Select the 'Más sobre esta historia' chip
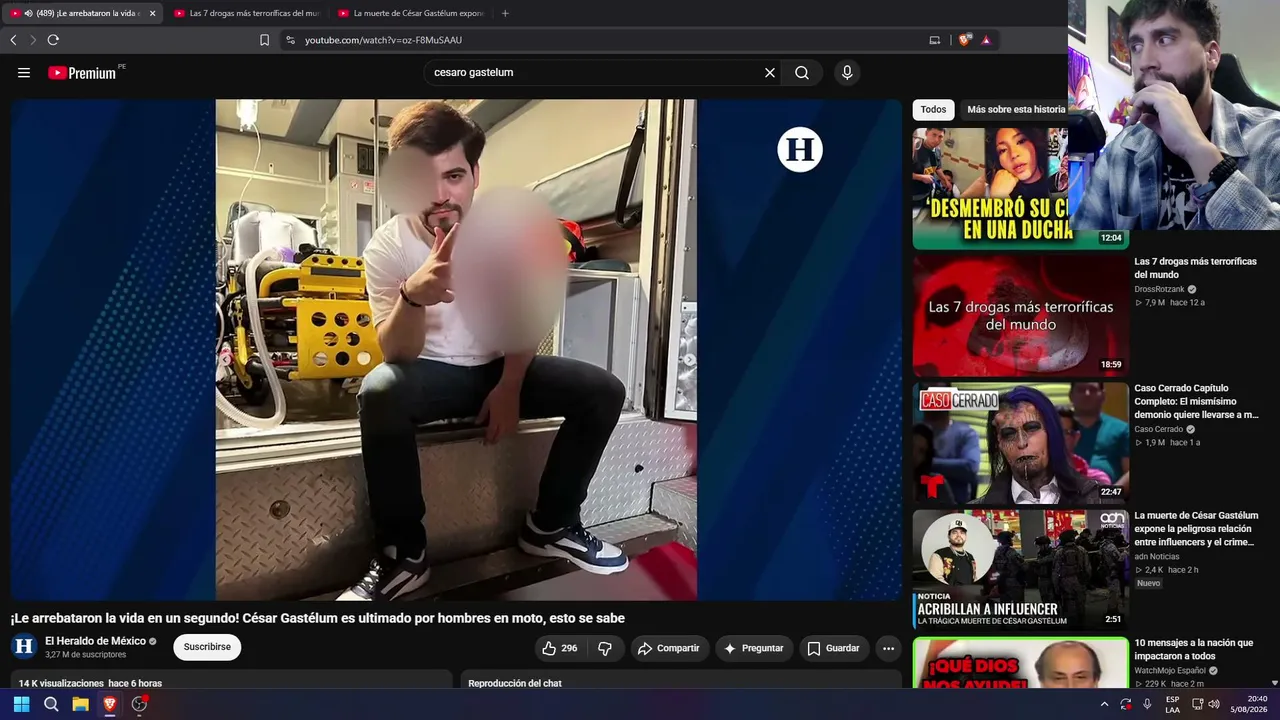 pos(1014,110)
